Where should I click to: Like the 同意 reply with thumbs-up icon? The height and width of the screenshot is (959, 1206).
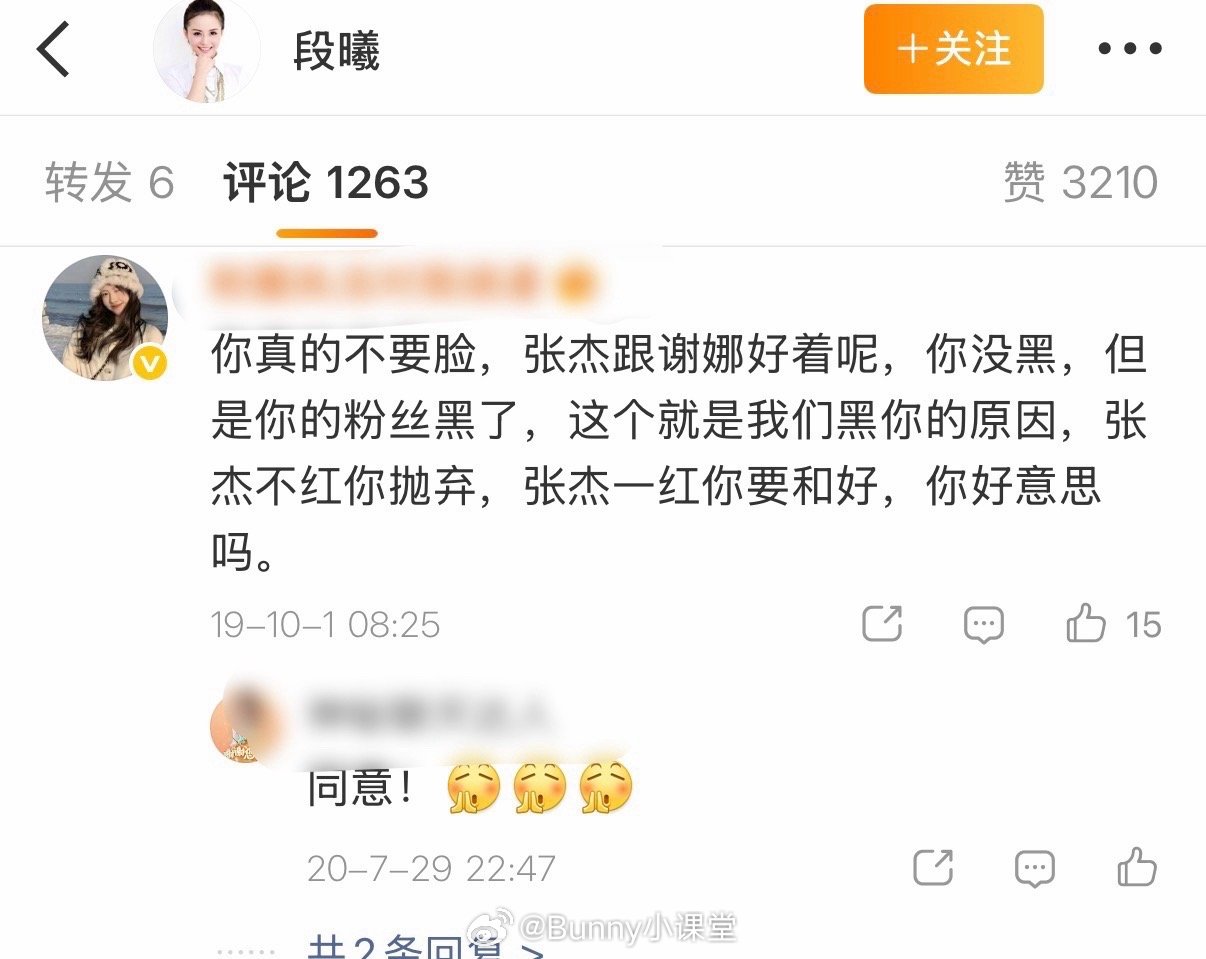1137,867
